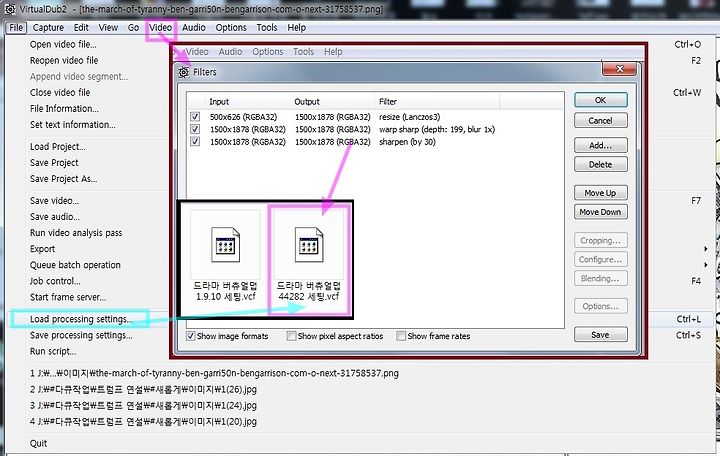Choose Save processing settings...
The height and width of the screenshot is (456, 720).
coord(81,335)
